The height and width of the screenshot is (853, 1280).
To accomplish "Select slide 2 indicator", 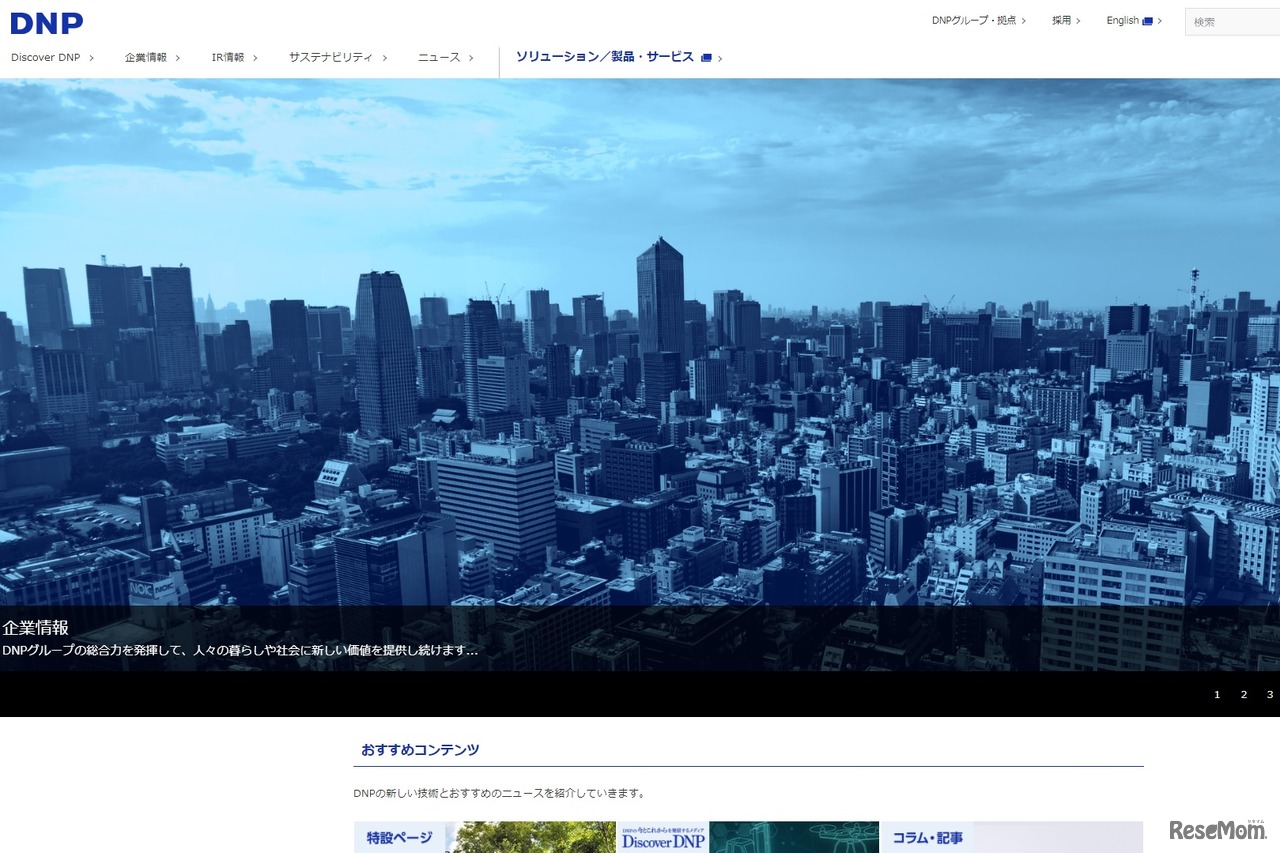I will point(1244,695).
